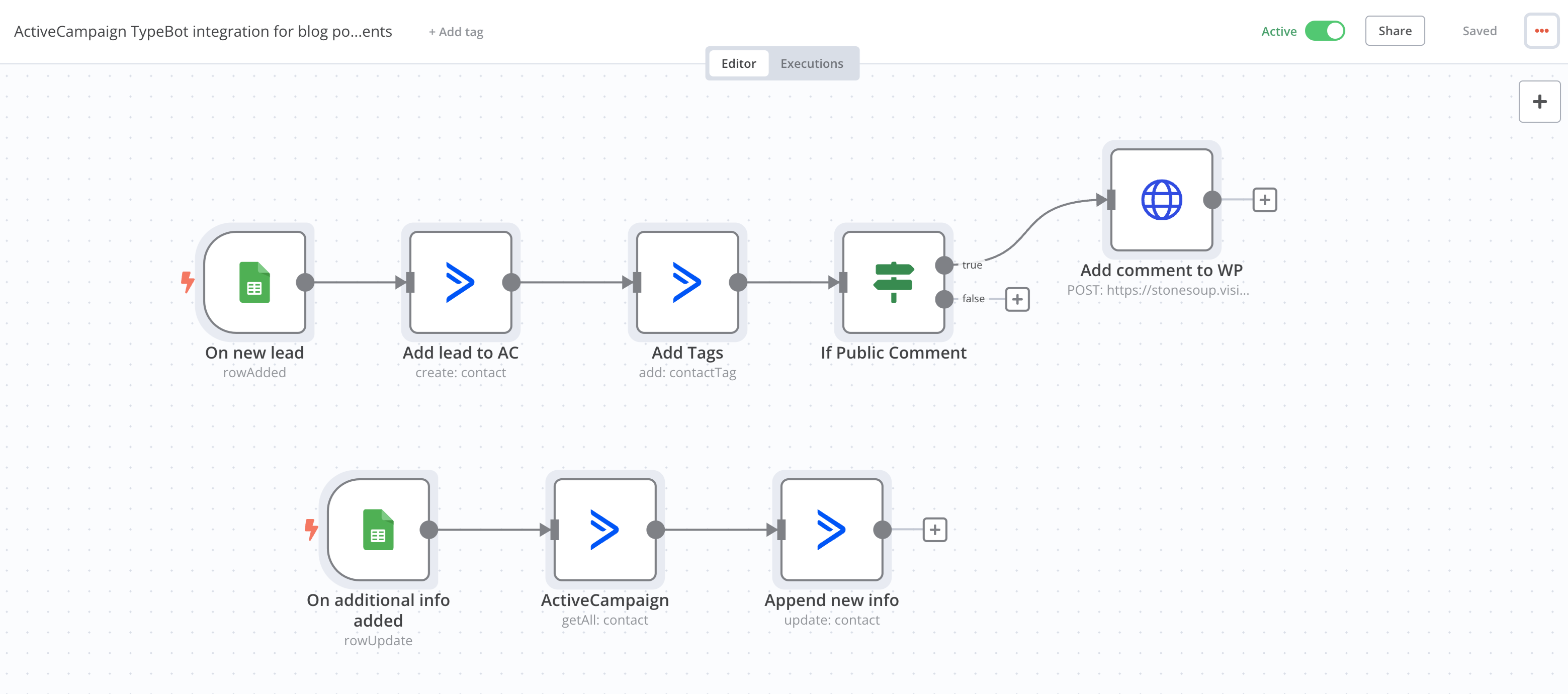Click the On new lead Google Sheets node
This screenshot has width=1568, height=694.
point(254,282)
